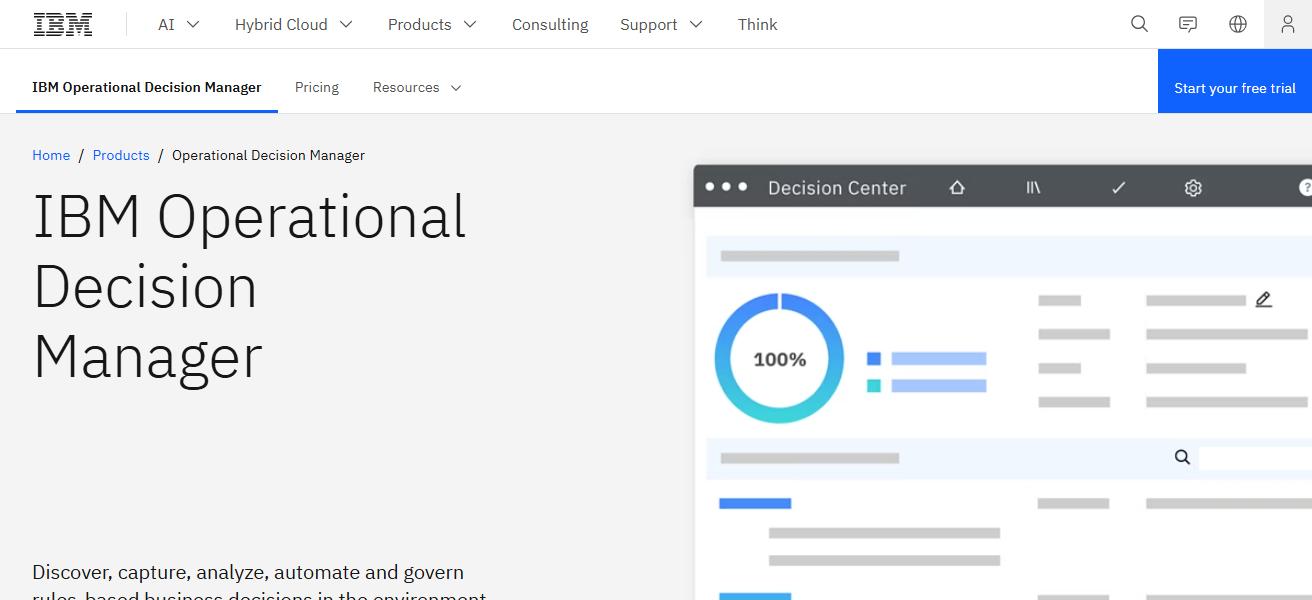
Task: Follow the Home breadcrumb link
Action: [x=51, y=155]
